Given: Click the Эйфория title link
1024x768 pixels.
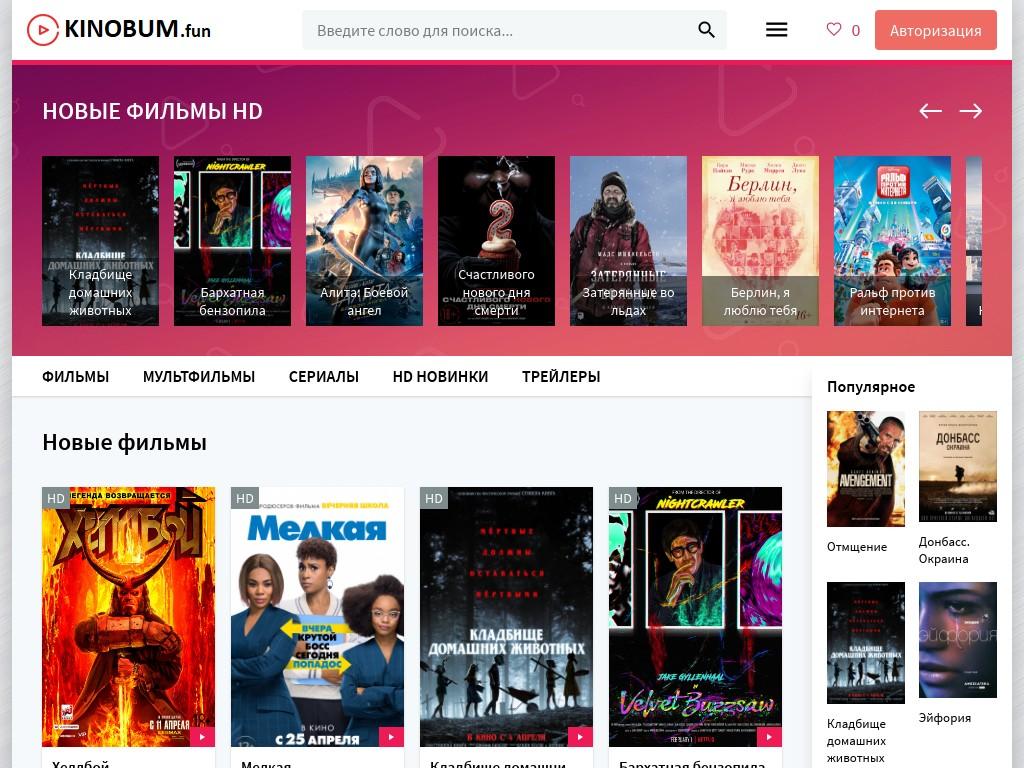Looking at the screenshot, I should [x=944, y=718].
